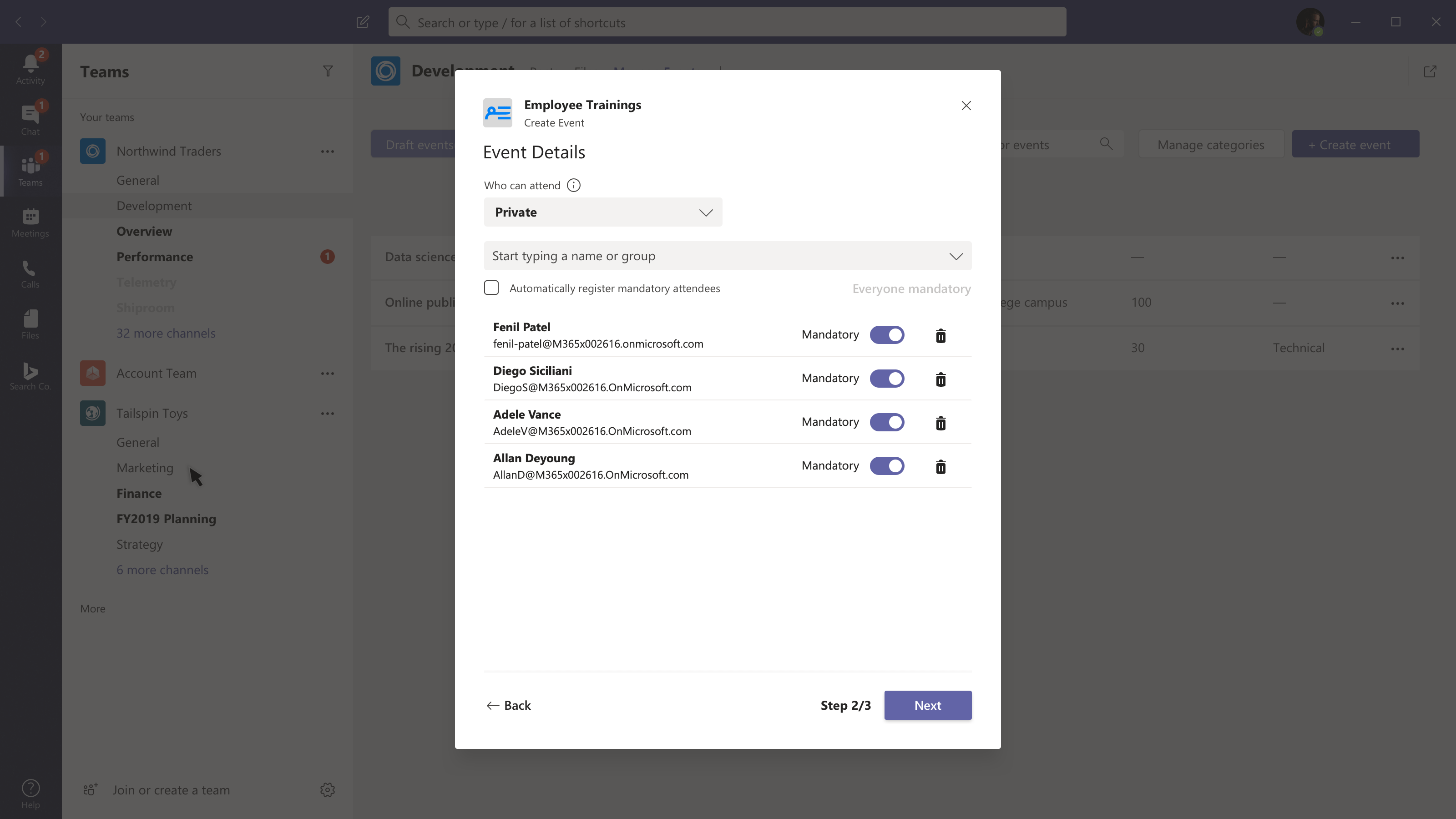Screen dimensions: 1456x819
Task: Open row options for Technical event
Action: click(x=1397, y=349)
